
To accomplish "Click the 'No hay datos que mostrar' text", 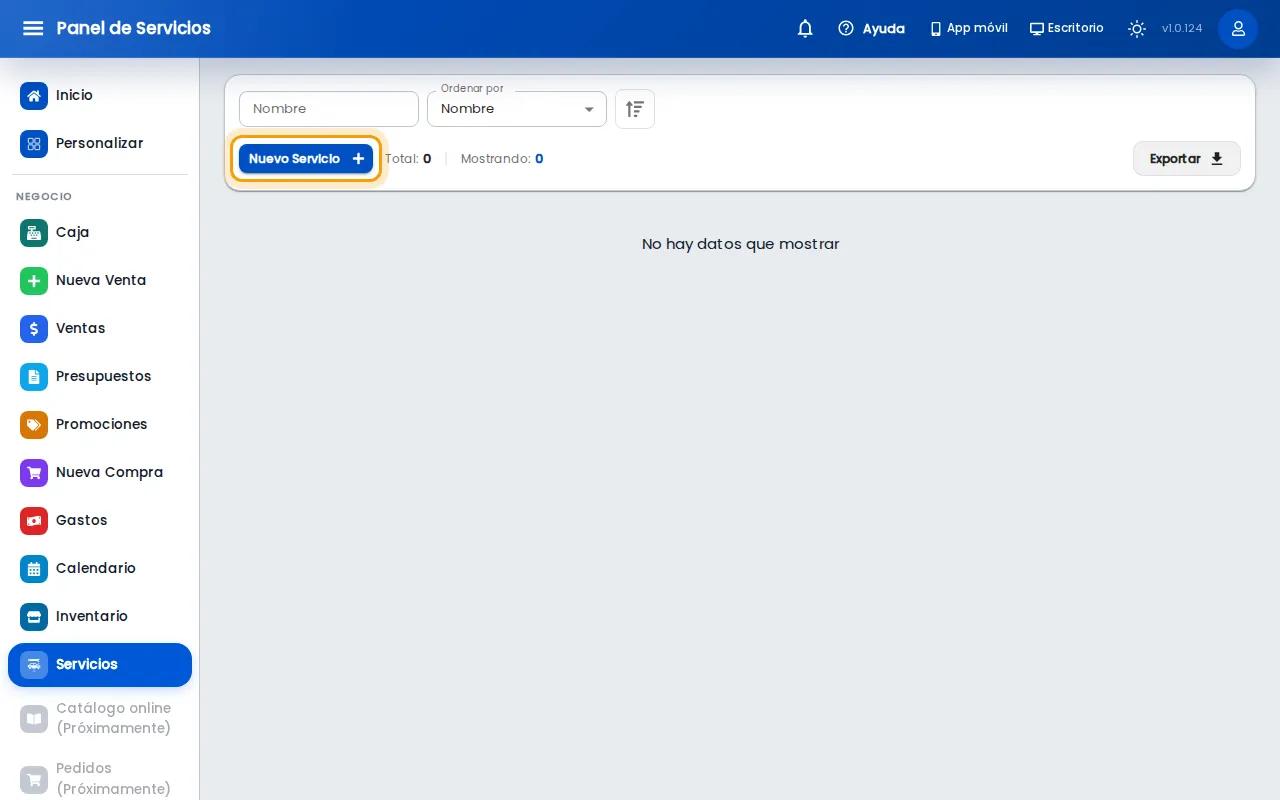I will tap(740, 244).
